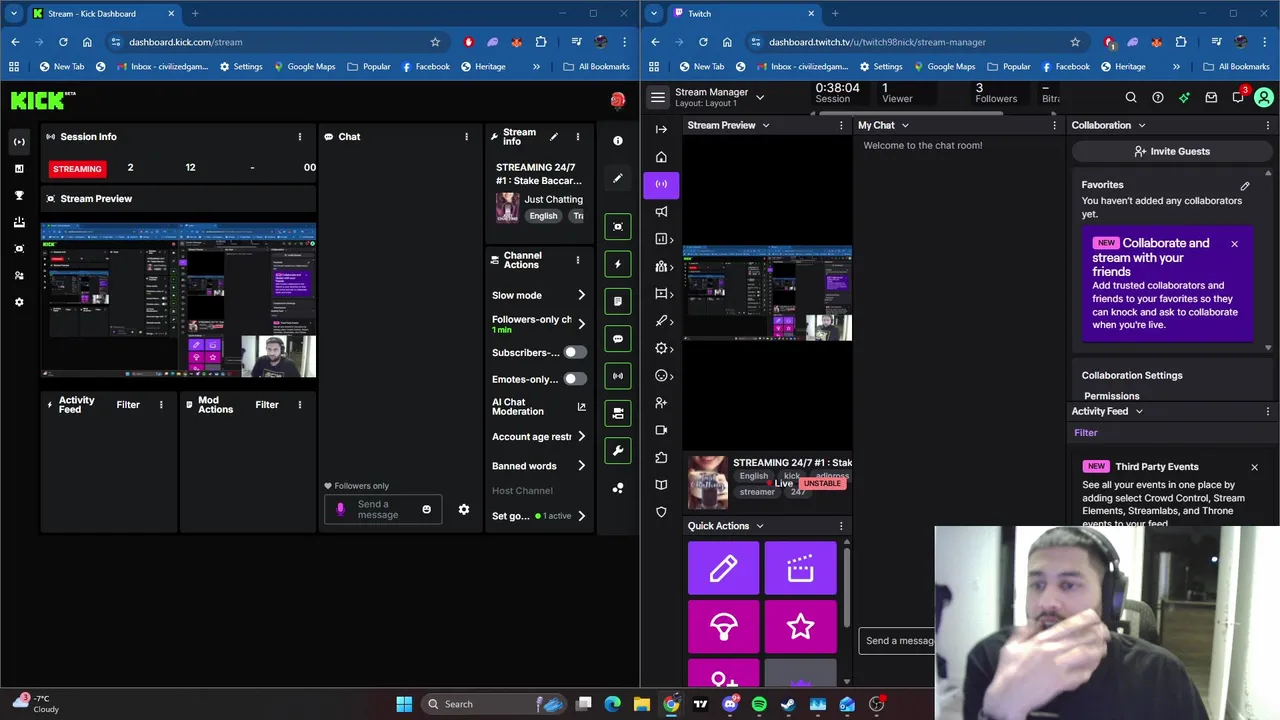Viewport: 1280px width, 720px height.
Task: Open Kick Session Info three-dot menu
Action: (299, 137)
